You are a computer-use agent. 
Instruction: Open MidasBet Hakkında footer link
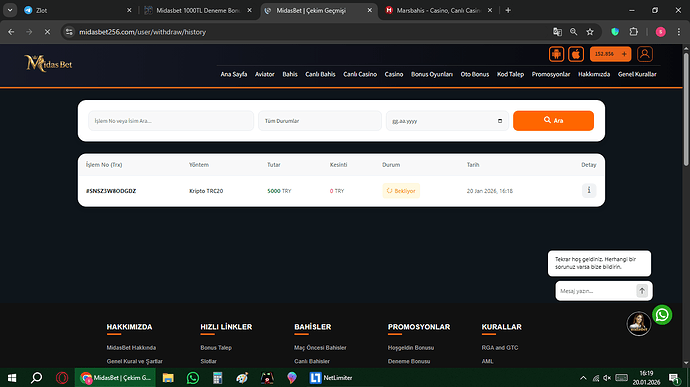(x=131, y=348)
